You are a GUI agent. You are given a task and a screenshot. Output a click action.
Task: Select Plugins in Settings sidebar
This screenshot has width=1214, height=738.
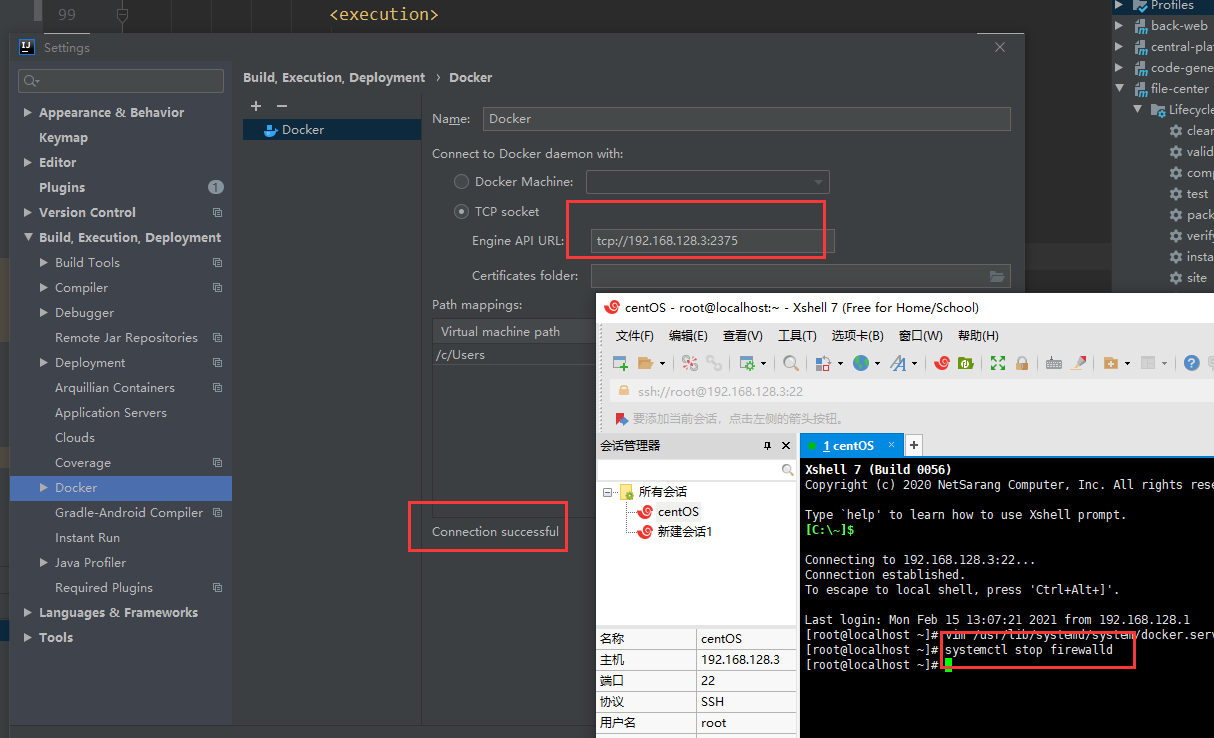coord(62,188)
